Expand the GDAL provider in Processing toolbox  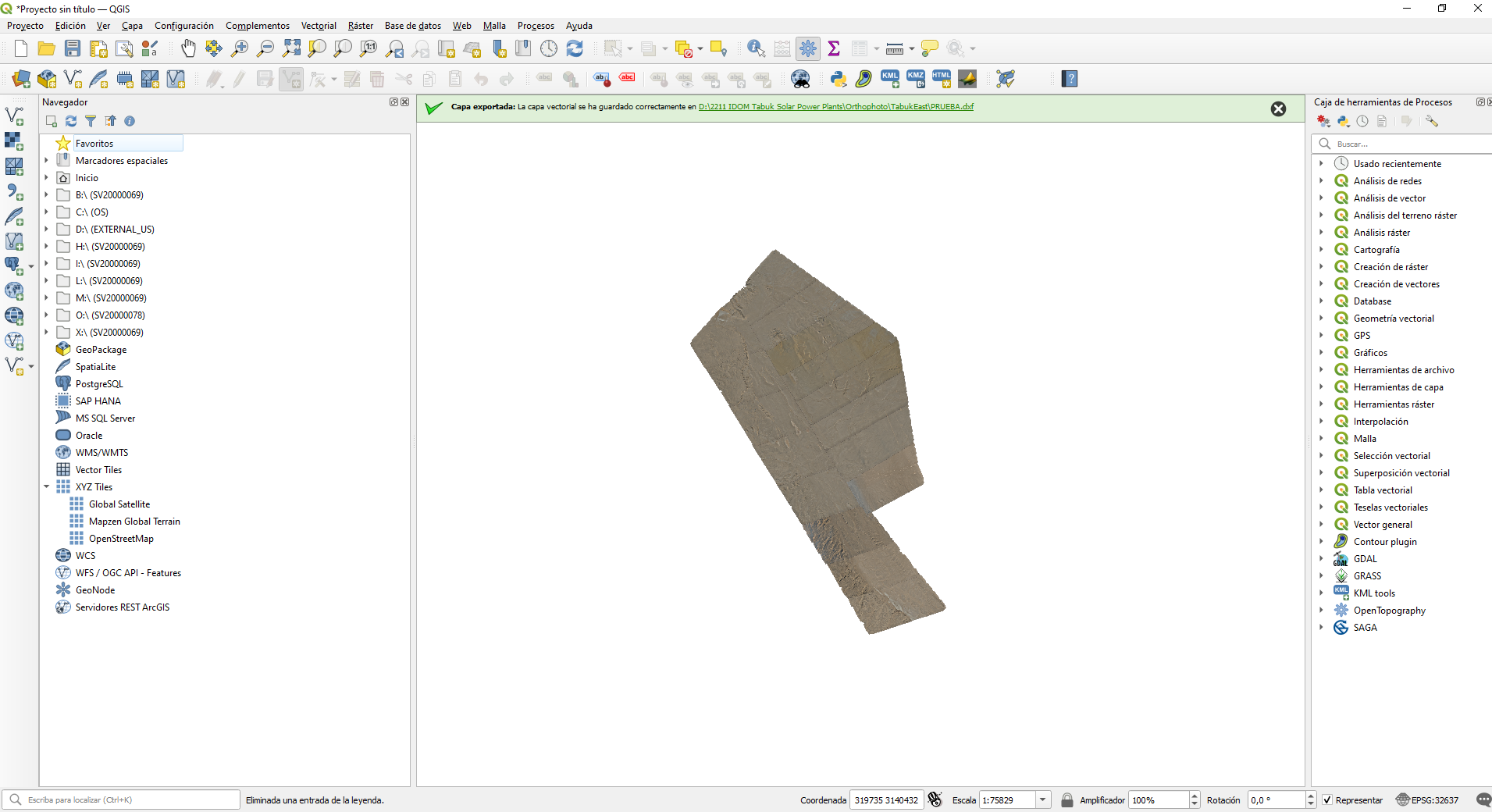[x=1321, y=558]
